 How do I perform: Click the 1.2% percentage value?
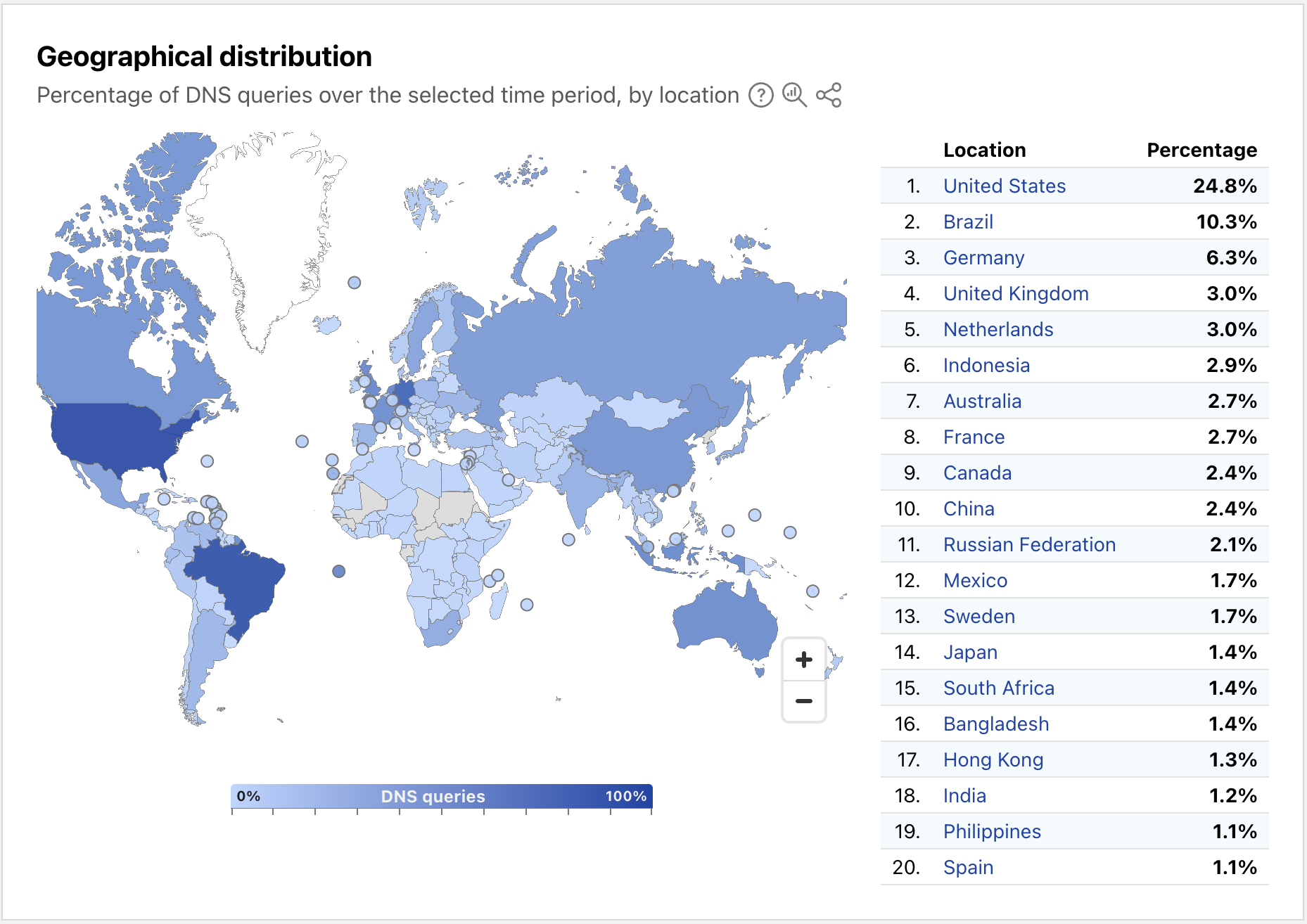coord(1233,795)
